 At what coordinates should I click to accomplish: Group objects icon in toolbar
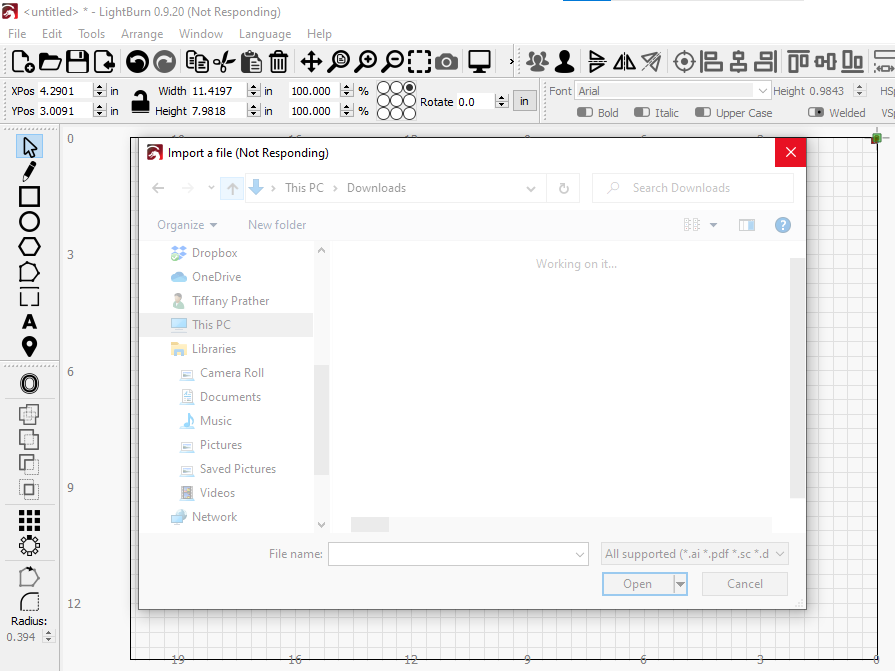point(537,61)
